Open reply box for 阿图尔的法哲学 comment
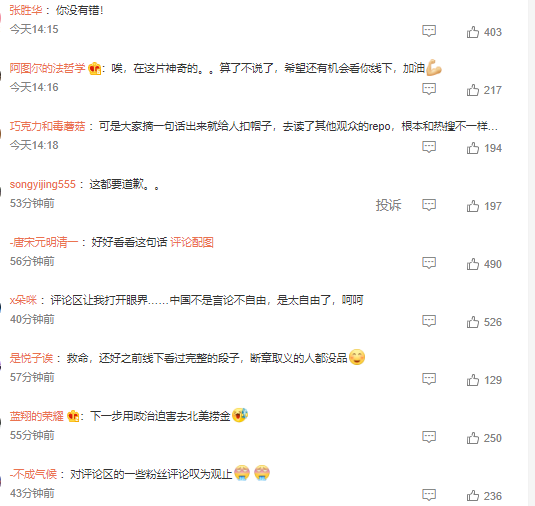The height and width of the screenshot is (506, 535). [x=429, y=89]
